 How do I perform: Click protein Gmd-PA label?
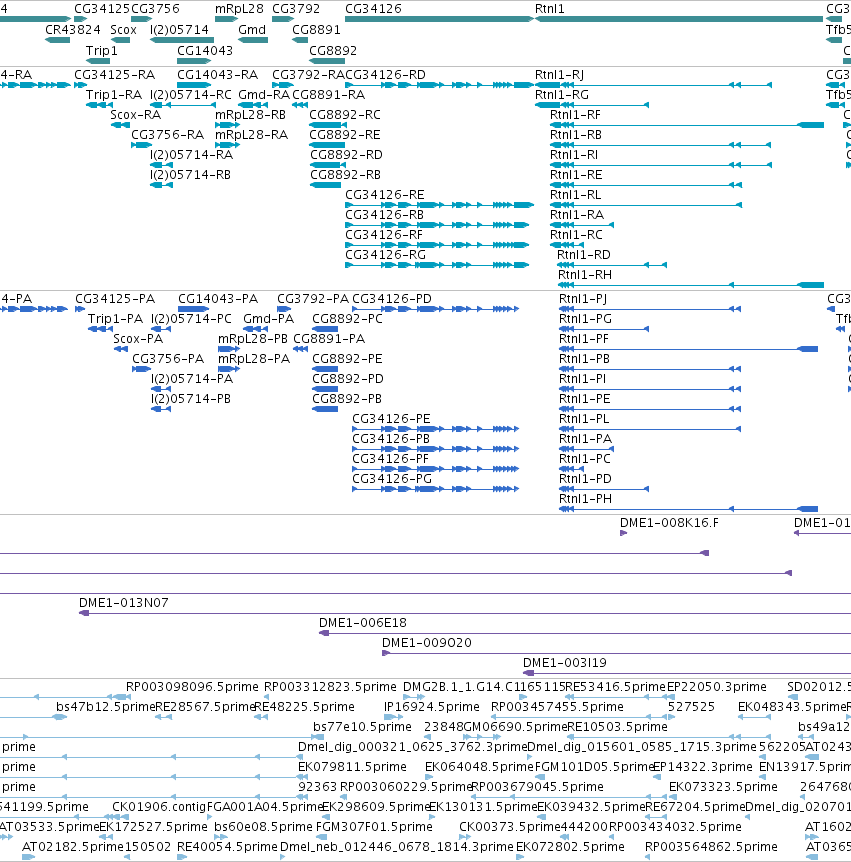pos(268,319)
